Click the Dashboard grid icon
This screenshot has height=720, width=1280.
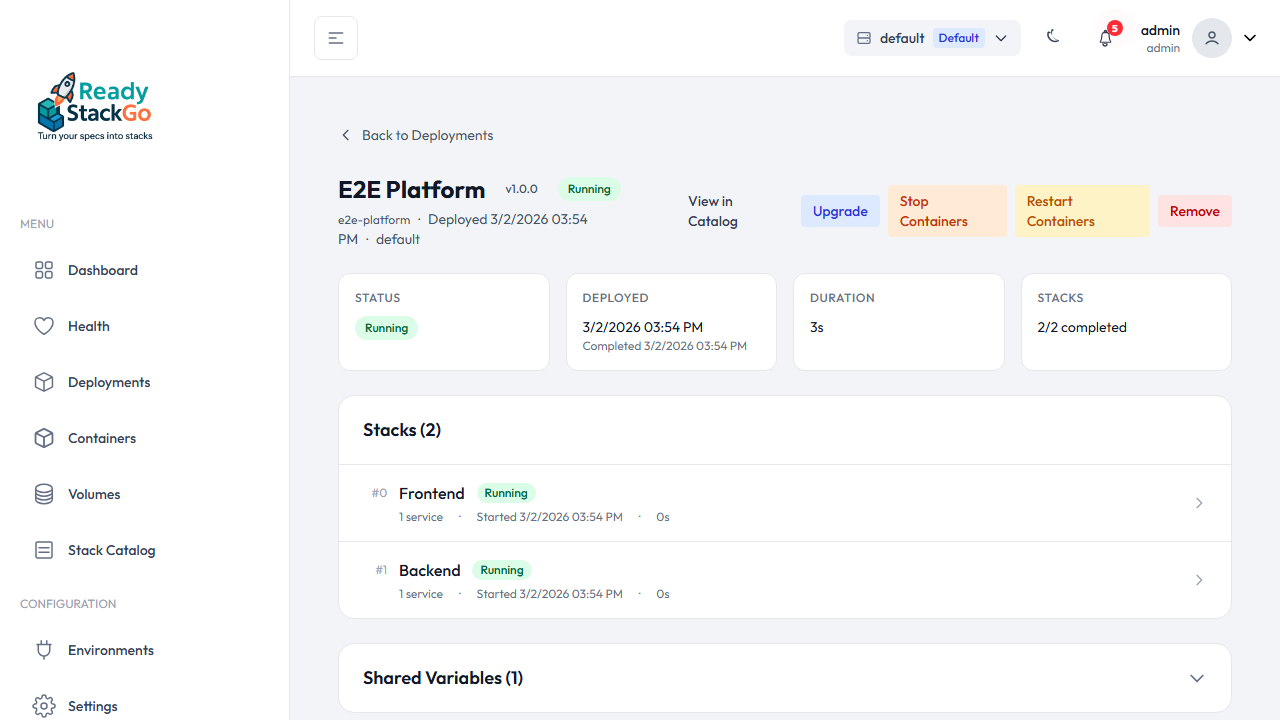(x=44, y=270)
